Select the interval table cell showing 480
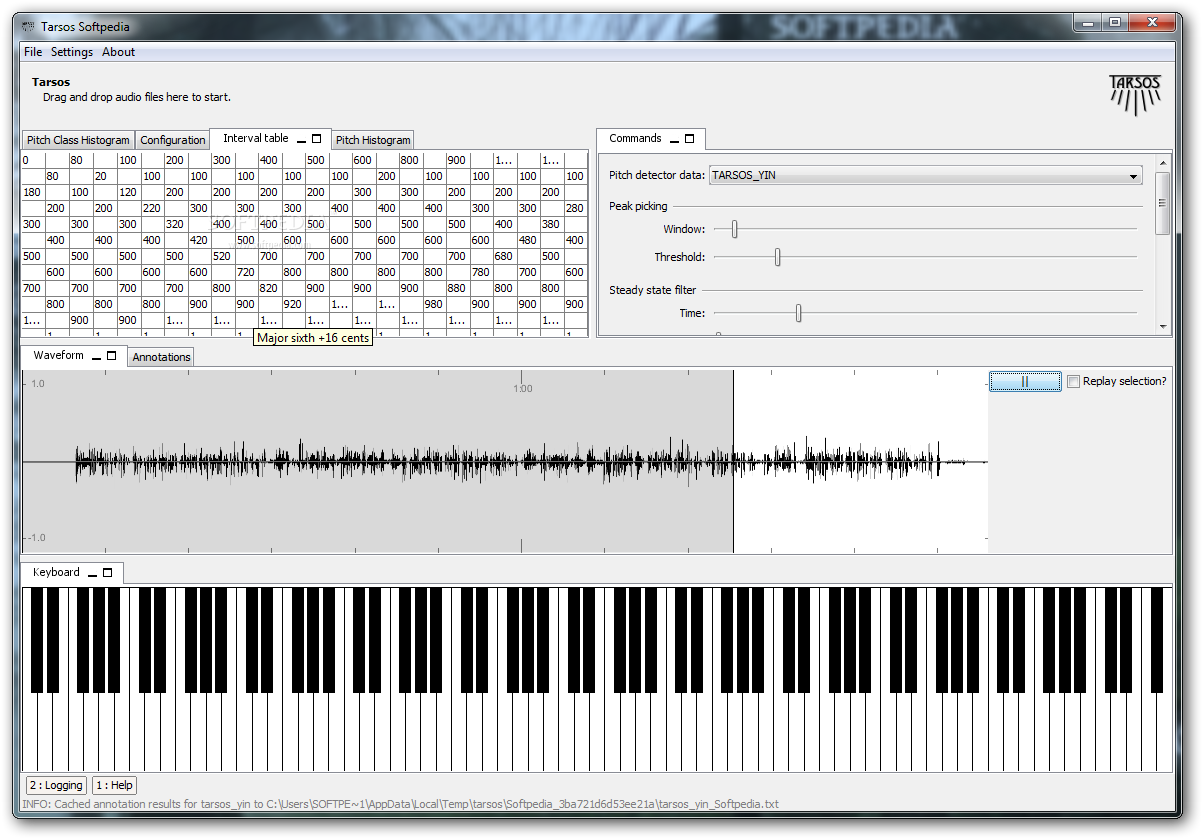 coord(528,240)
